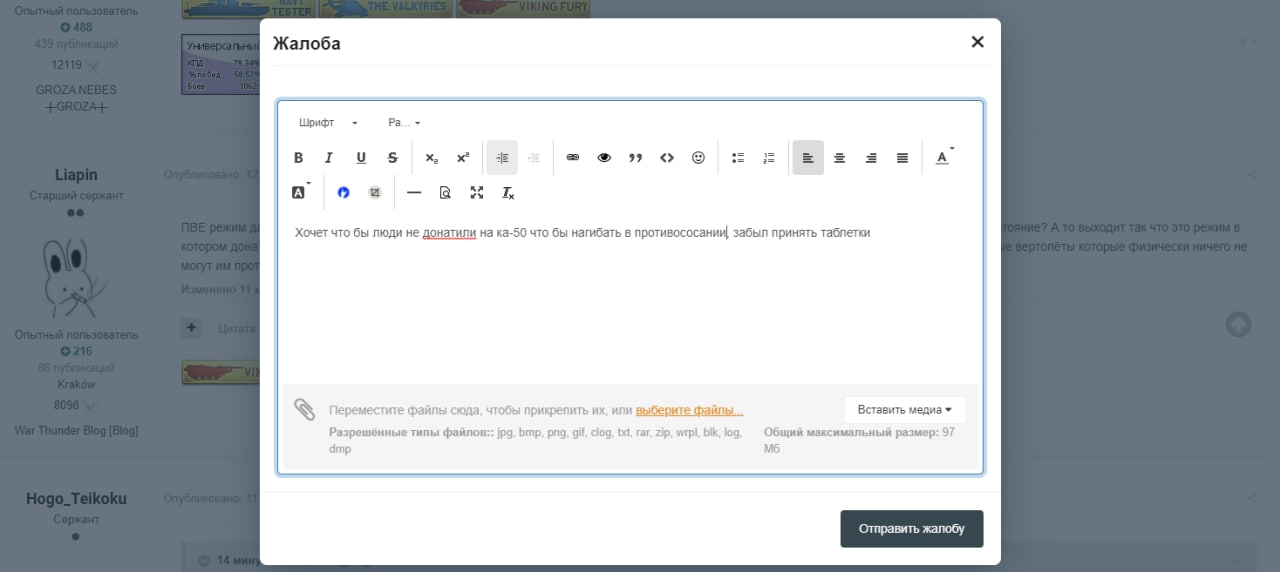Maximize the editor to fullscreen
The height and width of the screenshot is (572, 1280).
click(x=477, y=192)
